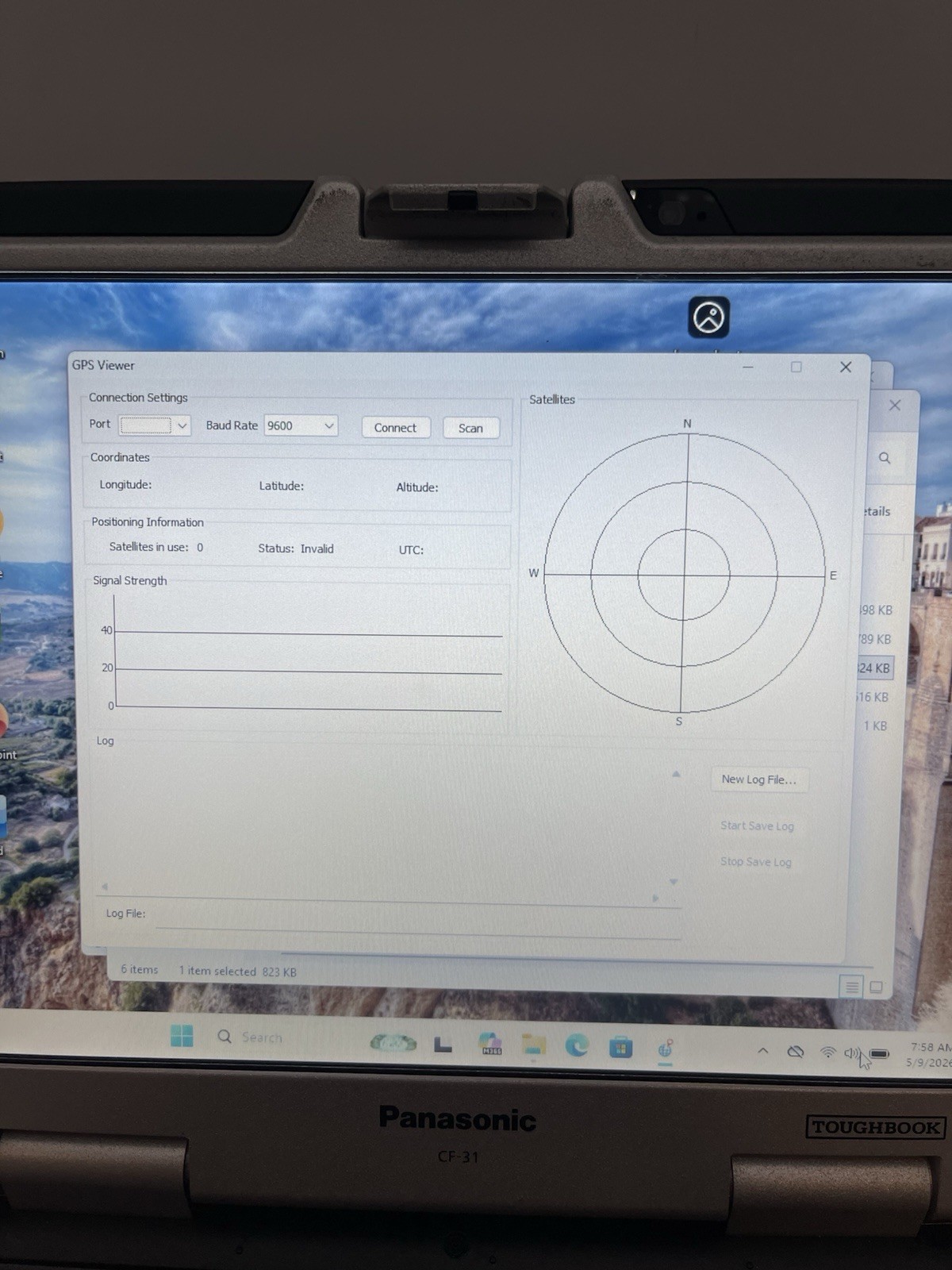Switch Explorer to large thumbnails view icon
Image resolution: width=952 pixels, height=1270 pixels.
click(876, 987)
